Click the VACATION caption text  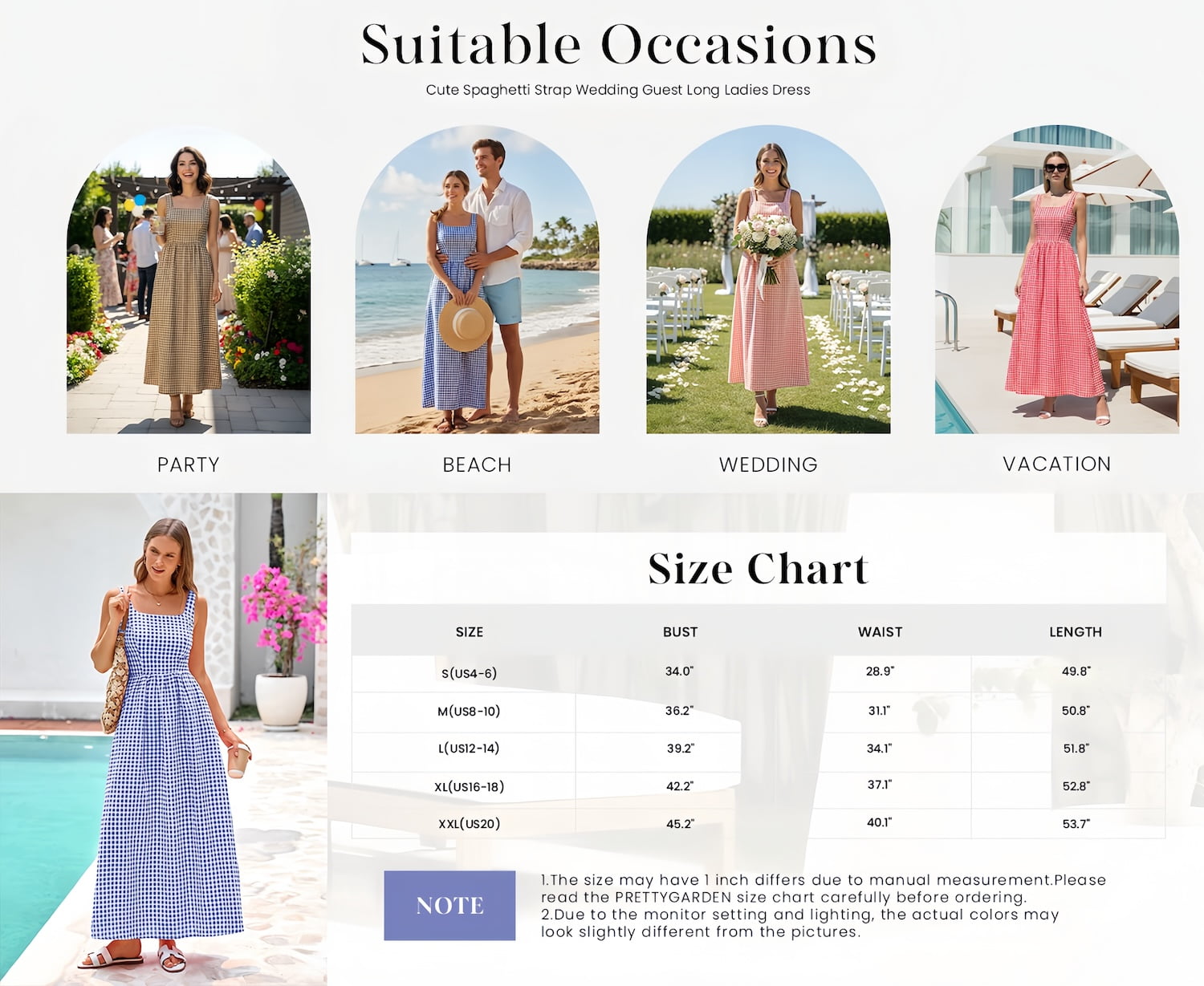pyautogui.click(x=1057, y=464)
